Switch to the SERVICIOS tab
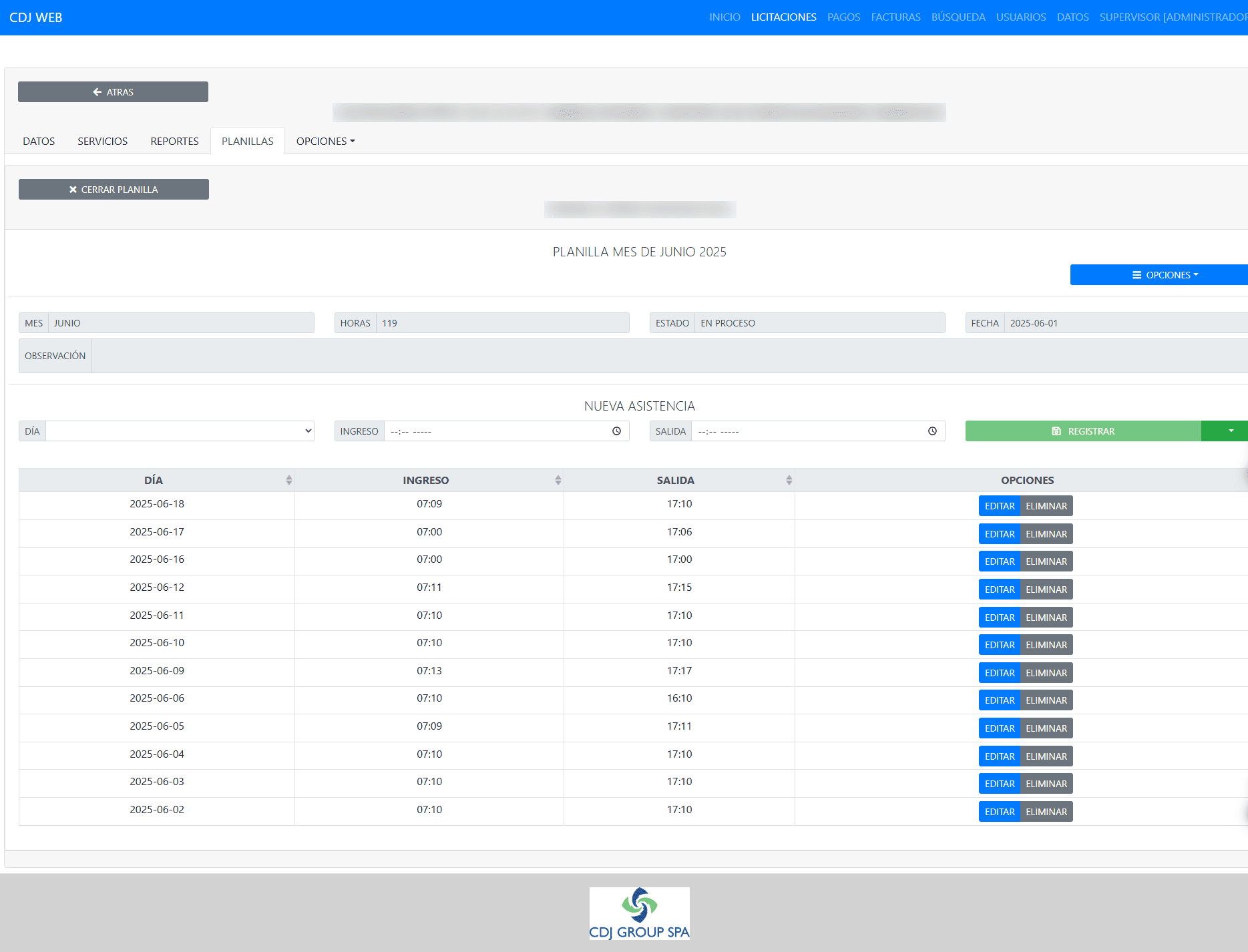Viewport: 1248px width, 952px height. click(x=102, y=142)
